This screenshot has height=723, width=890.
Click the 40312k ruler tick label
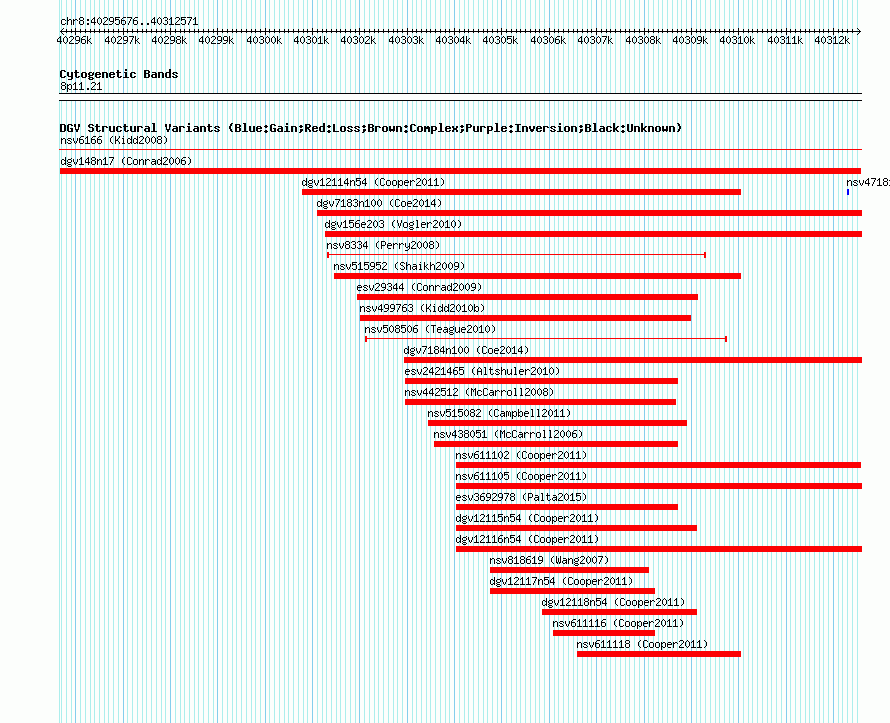coord(832,40)
